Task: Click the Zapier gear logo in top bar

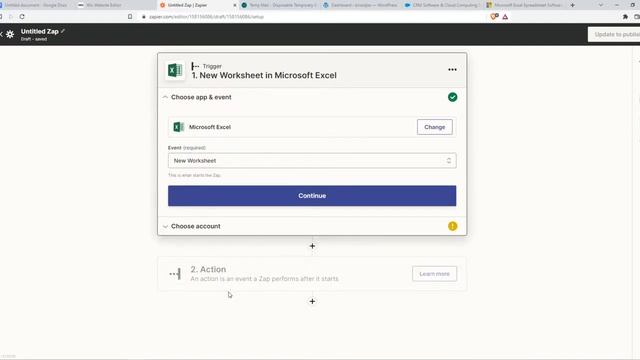Action: [x=10, y=34]
